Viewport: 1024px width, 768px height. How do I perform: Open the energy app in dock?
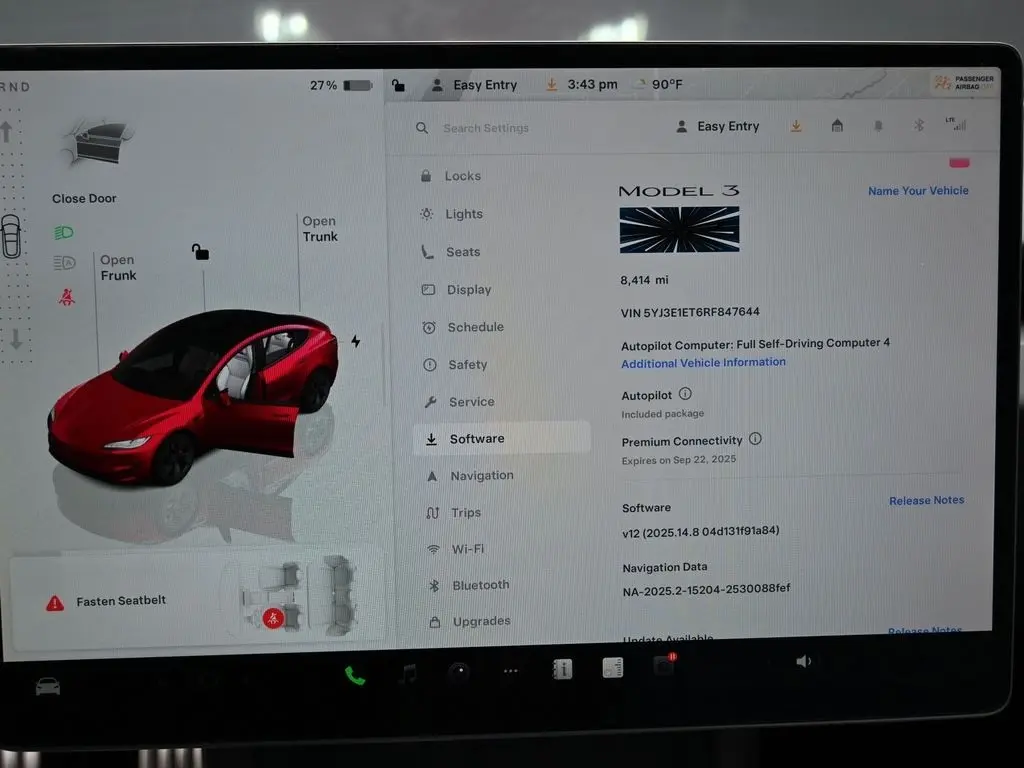click(x=613, y=667)
